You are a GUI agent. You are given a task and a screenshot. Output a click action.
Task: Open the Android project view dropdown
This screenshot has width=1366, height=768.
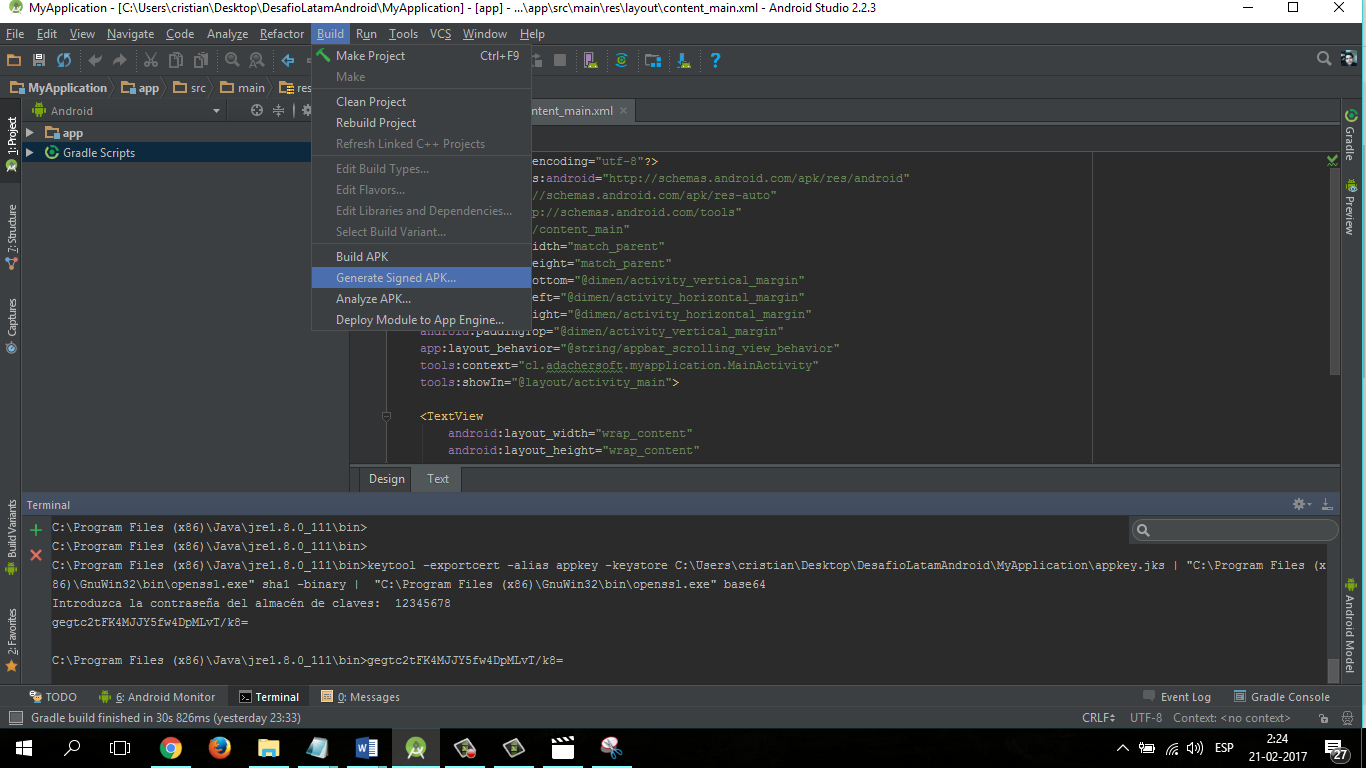[x=128, y=111]
